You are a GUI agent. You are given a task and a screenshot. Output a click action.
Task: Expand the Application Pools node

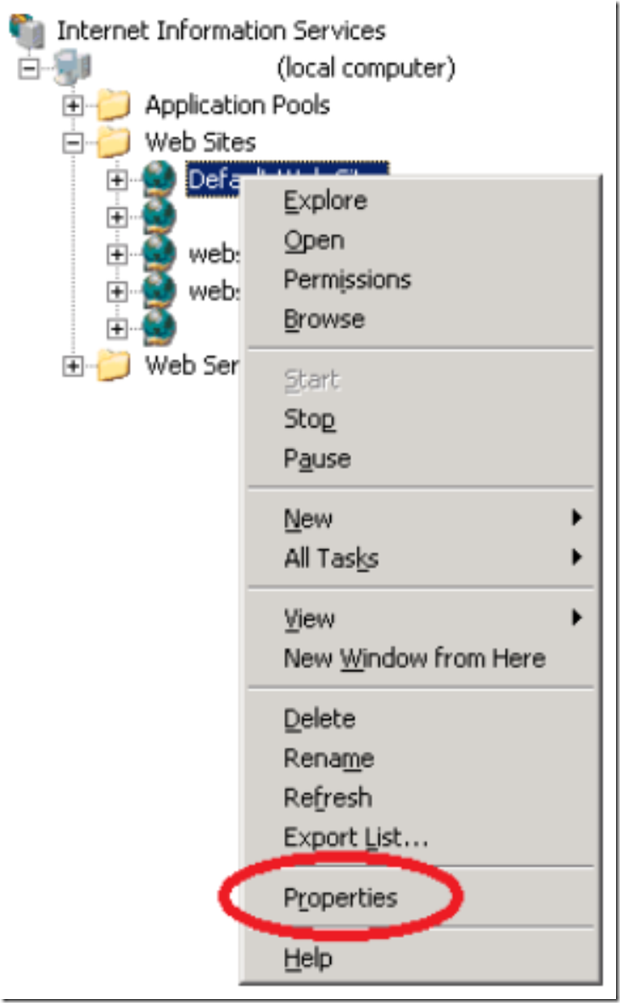[x=72, y=104]
